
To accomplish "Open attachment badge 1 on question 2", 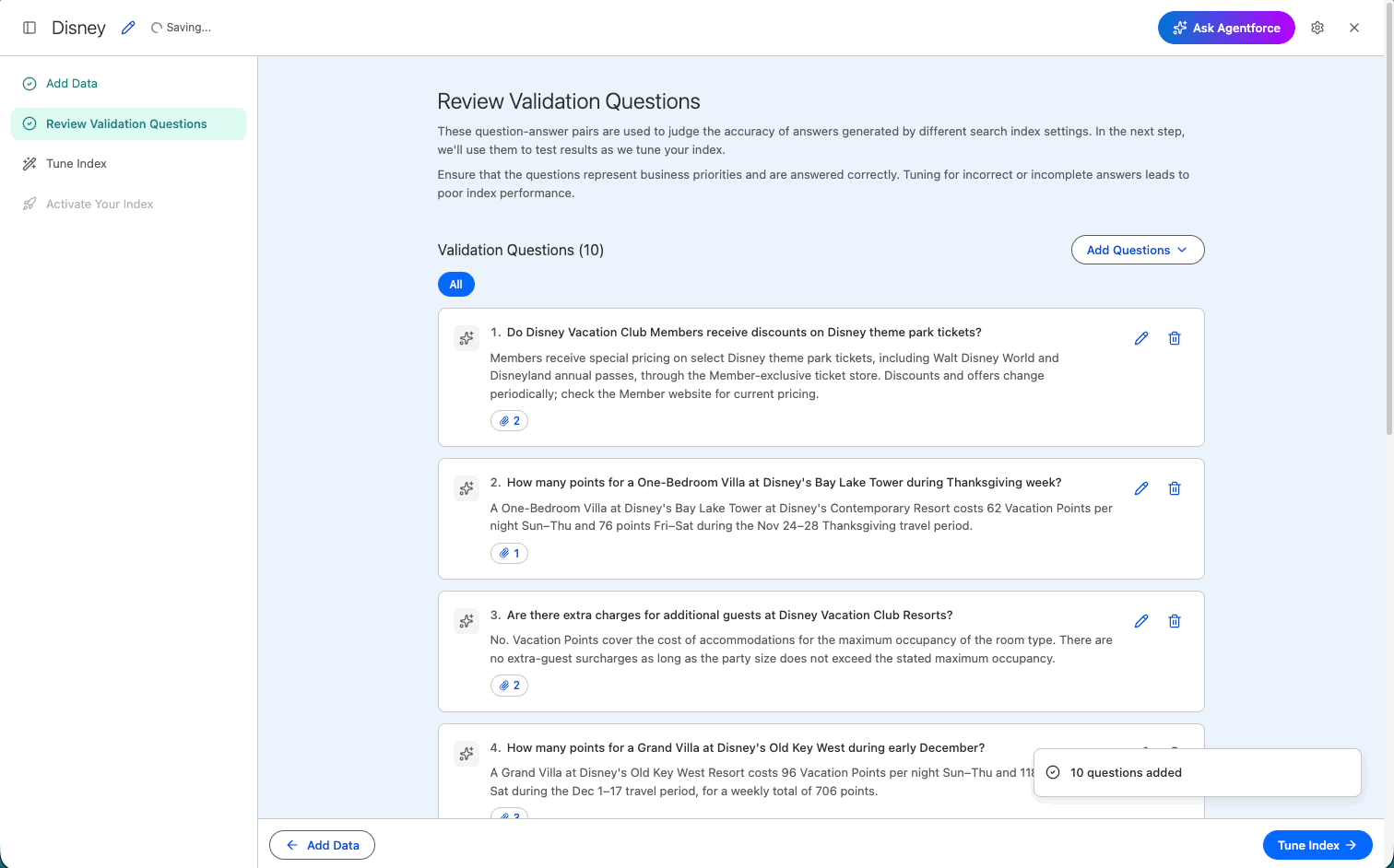I will pyautogui.click(x=509, y=553).
